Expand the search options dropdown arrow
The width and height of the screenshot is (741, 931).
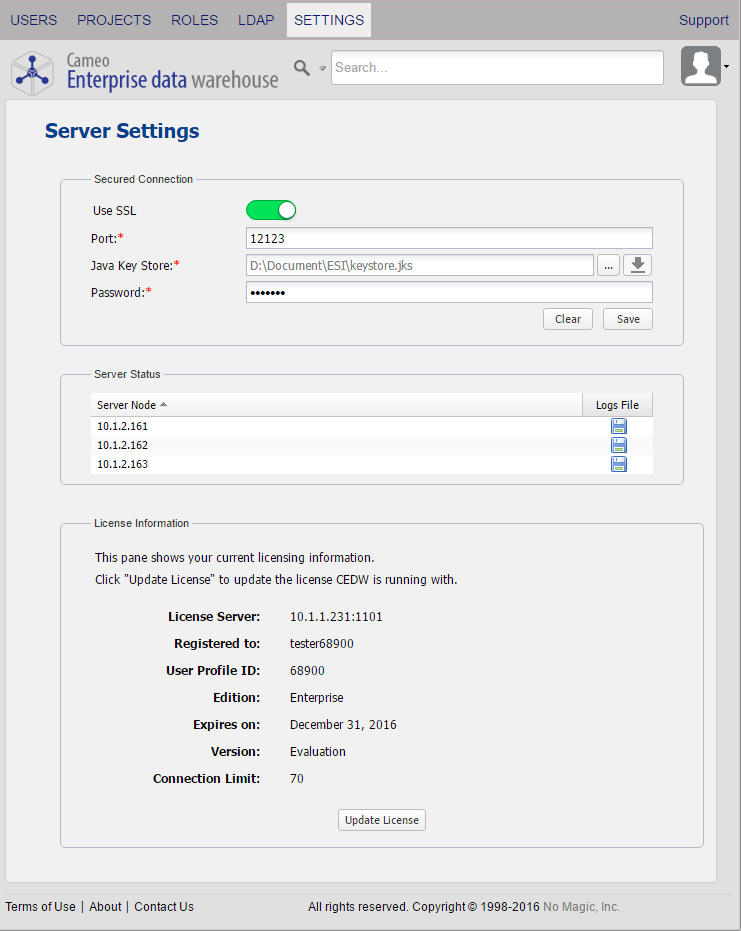322,69
